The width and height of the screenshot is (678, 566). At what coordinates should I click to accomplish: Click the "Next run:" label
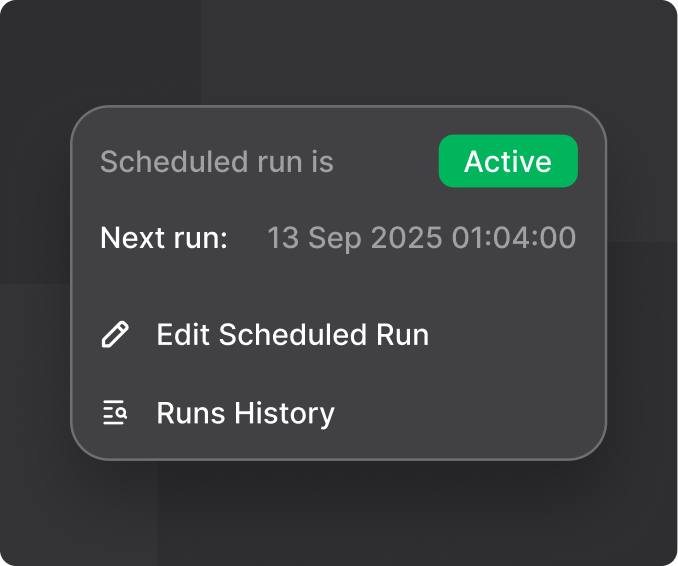coord(164,238)
